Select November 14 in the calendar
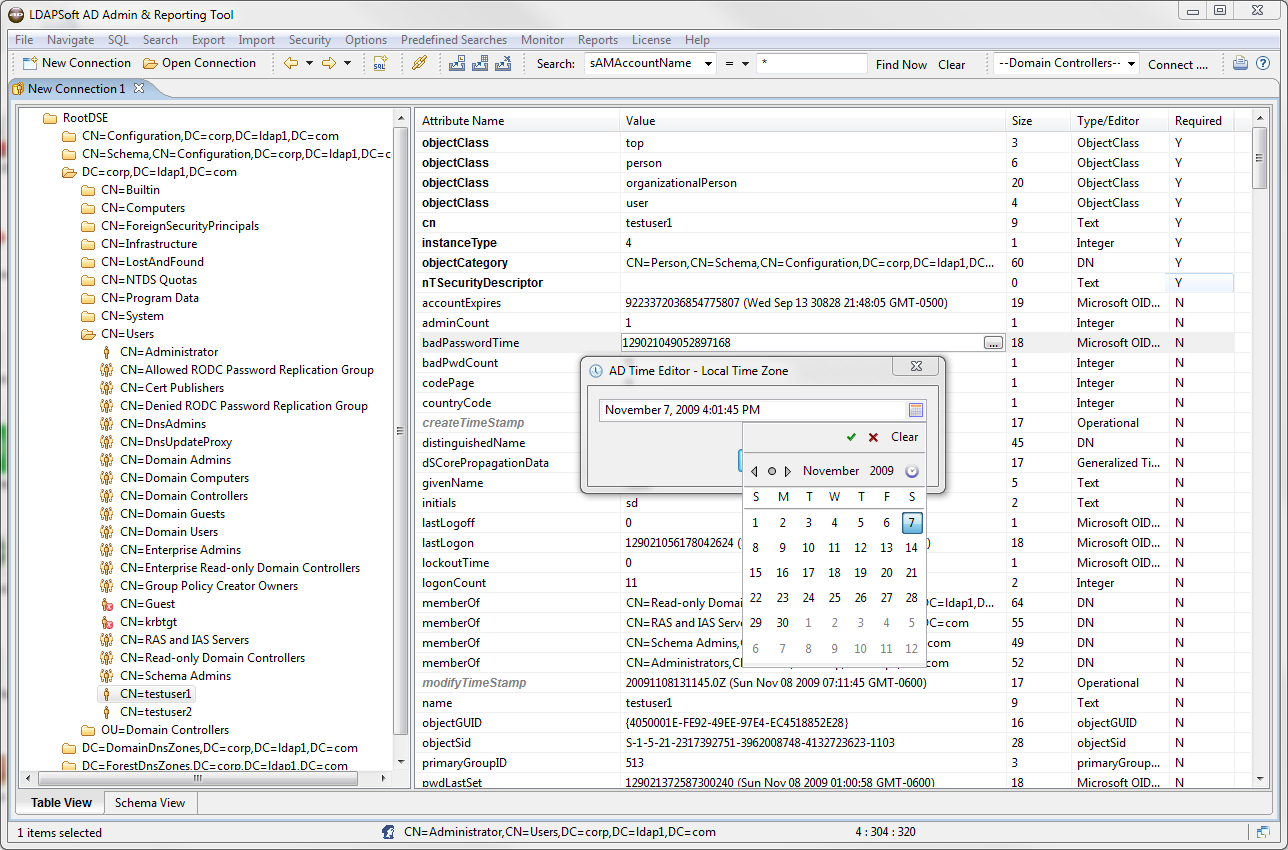The width and height of the screenshot is (1288, 850). tap(911, 548)
